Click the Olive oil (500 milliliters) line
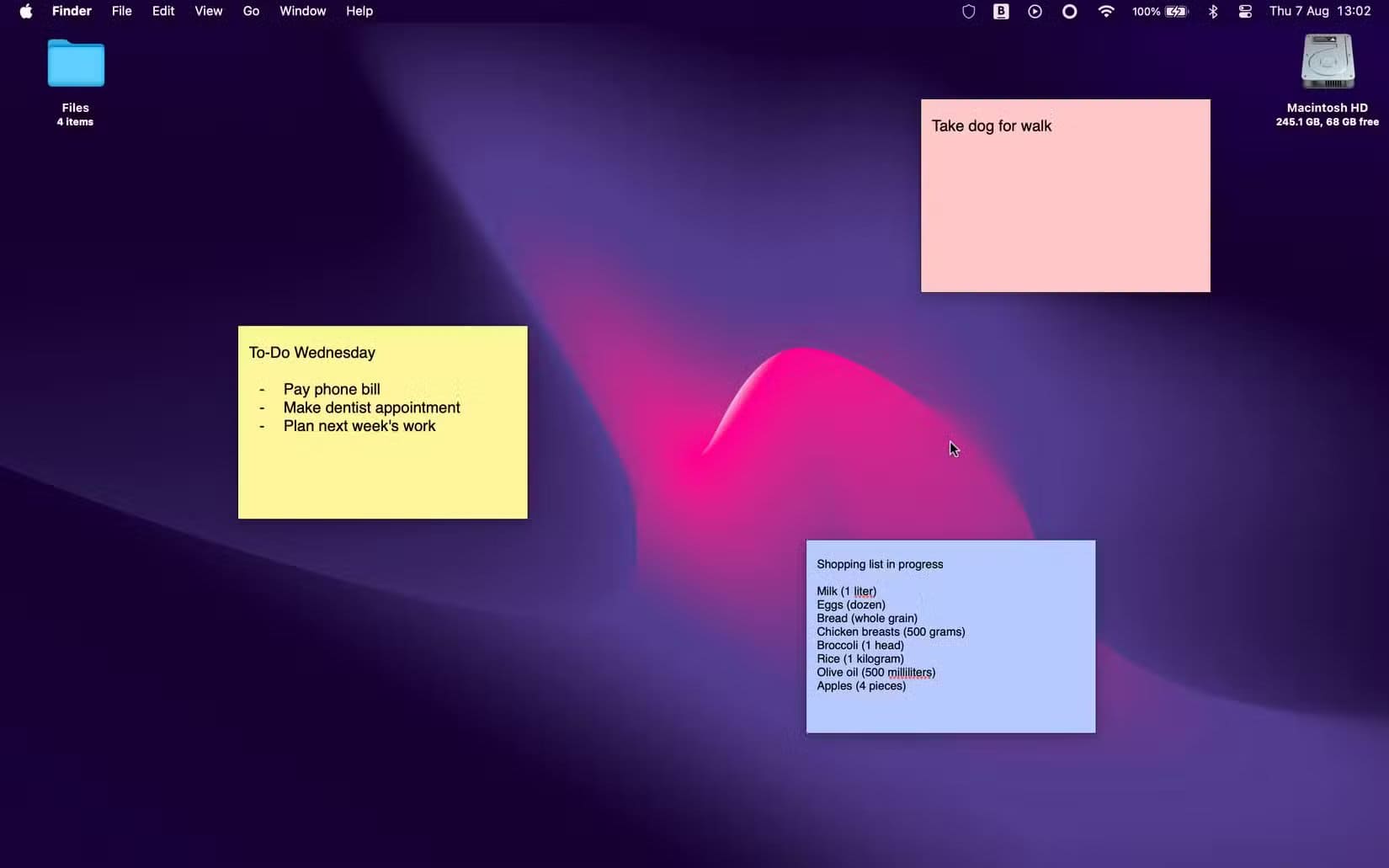 [875, 672]
